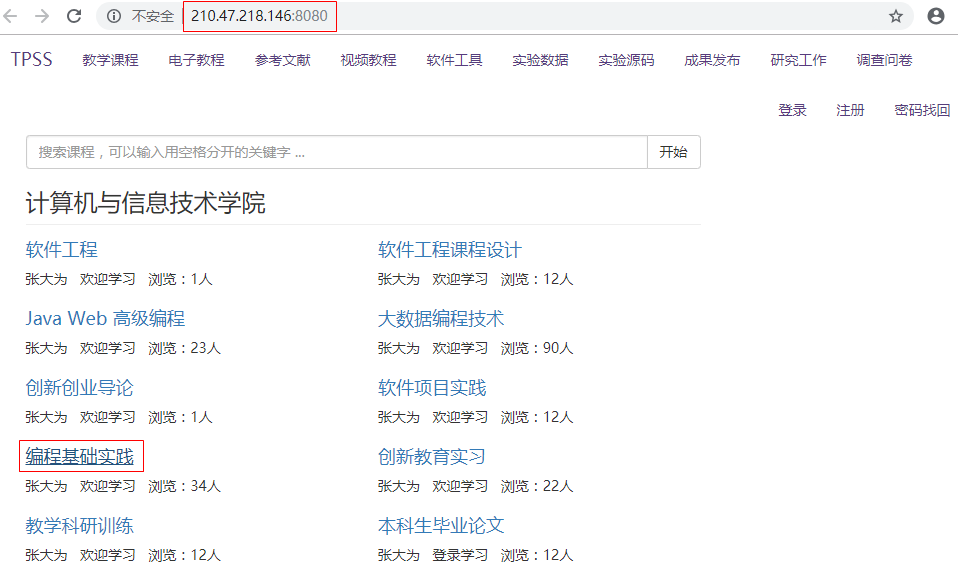Image resolution: width=958 pixels, height=585 pixels.
Task: Open the browser profile avatar icon
Action: coord(935,16)
